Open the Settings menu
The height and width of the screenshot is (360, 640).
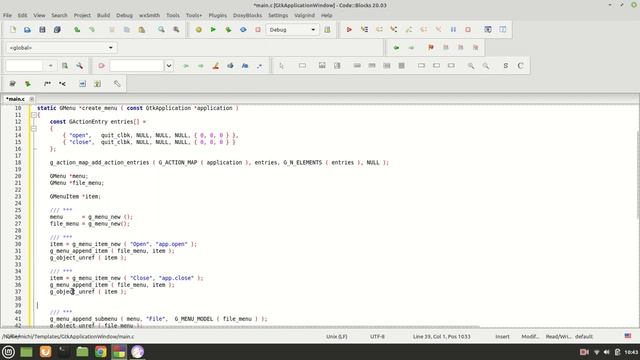278,15
